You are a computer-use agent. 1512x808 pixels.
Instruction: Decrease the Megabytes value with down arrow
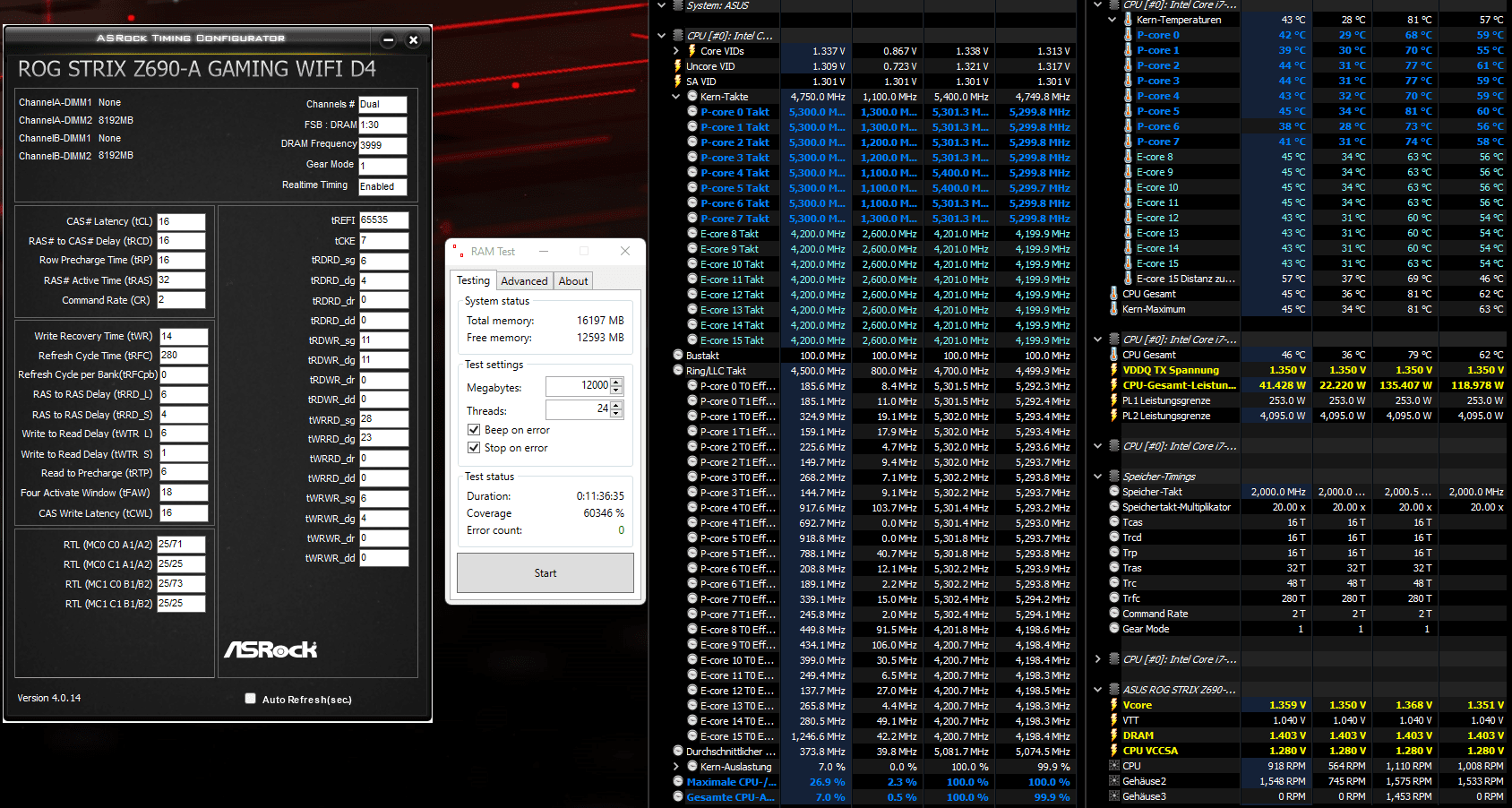616,391
